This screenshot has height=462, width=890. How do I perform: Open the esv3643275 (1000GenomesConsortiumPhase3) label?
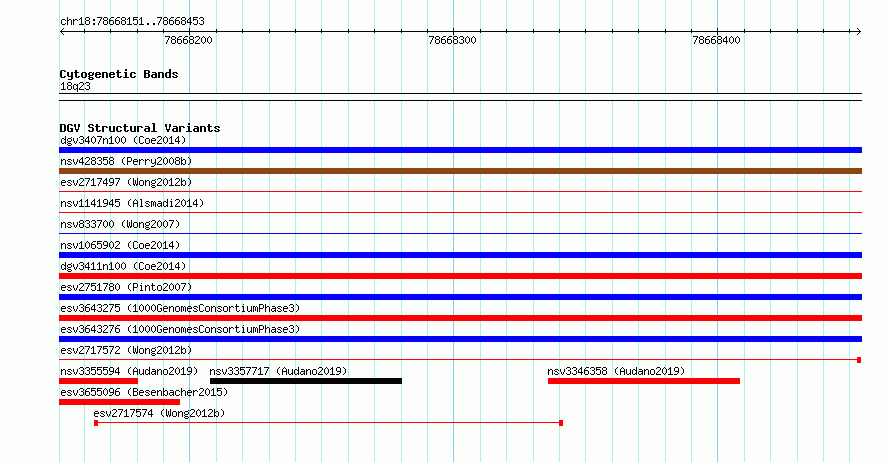pyautogui.click(x=180, y=308)
